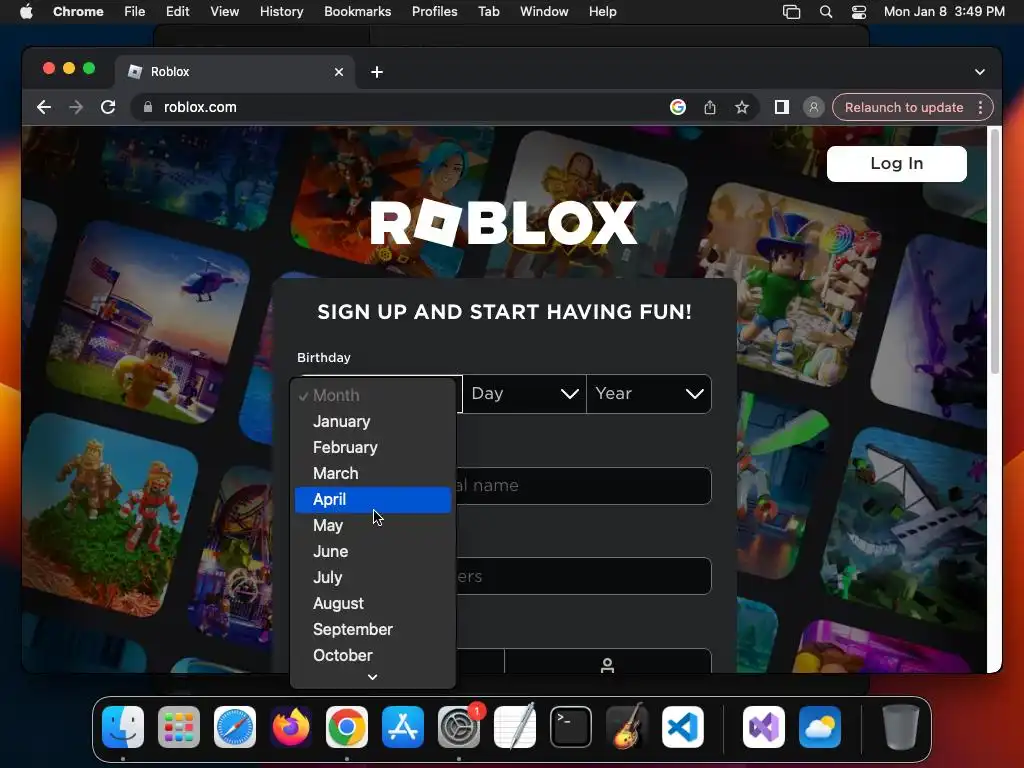This screenshot has width=1024, height=768.
Task: Open Finder from the dock
Action: (x=123, y=727)
